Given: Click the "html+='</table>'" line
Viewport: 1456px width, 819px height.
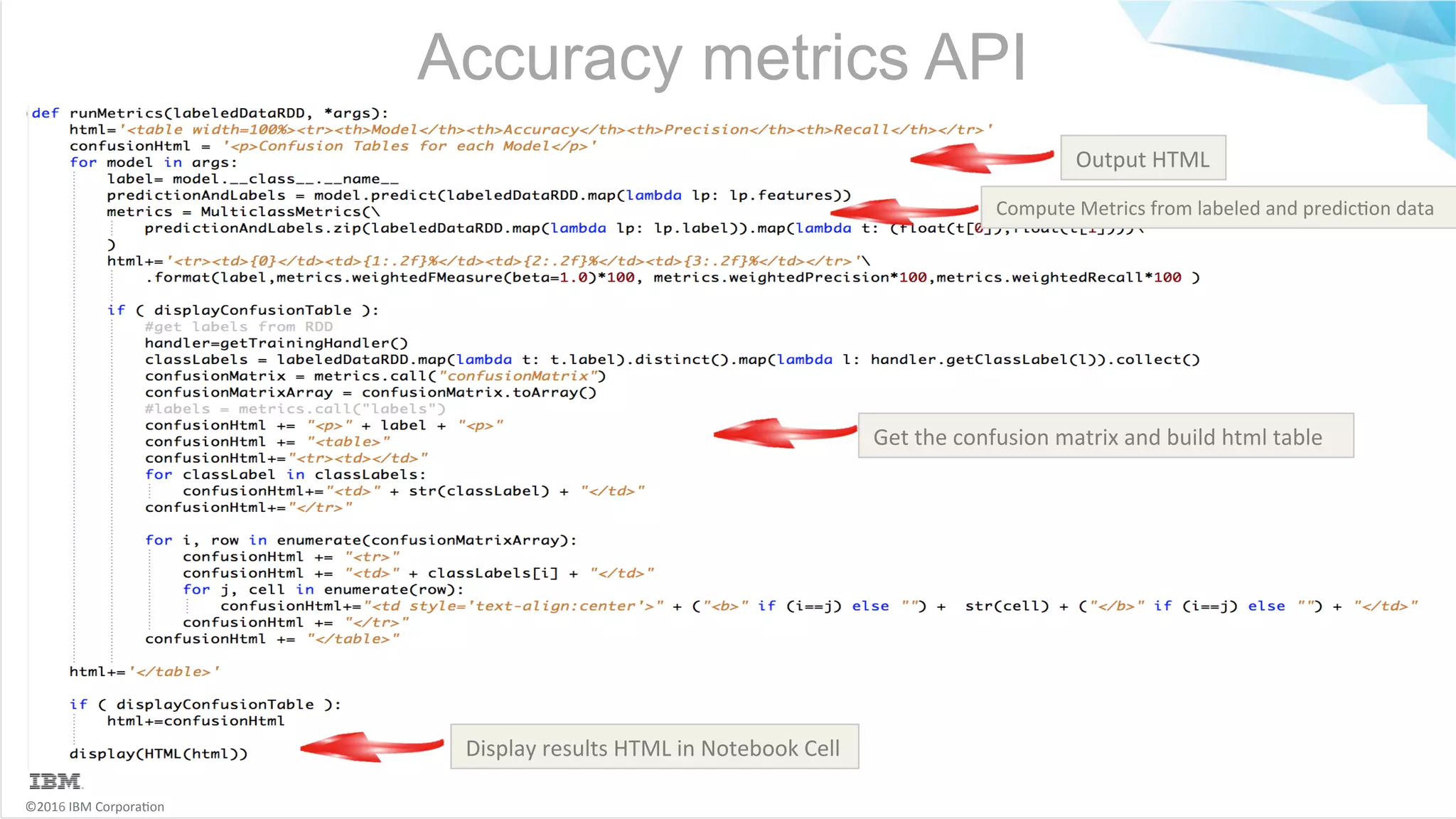Looking at the screenshot, I should point(144,672).
